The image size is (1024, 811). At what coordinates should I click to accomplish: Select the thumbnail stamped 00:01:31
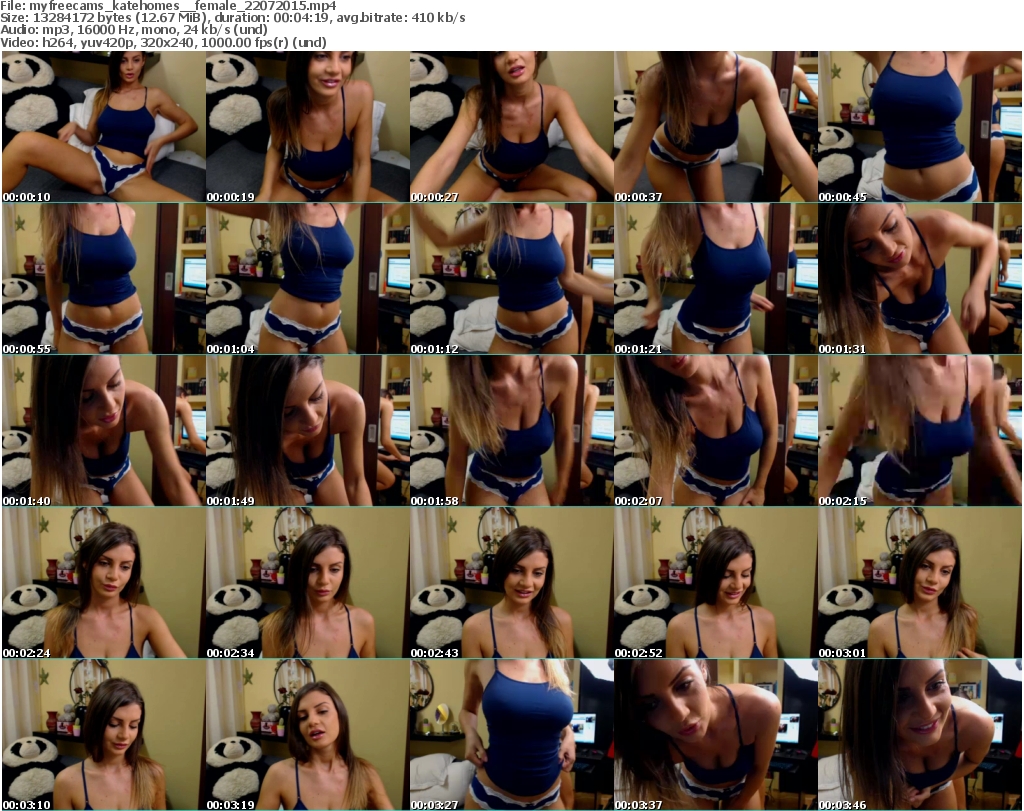click(920, 279)
